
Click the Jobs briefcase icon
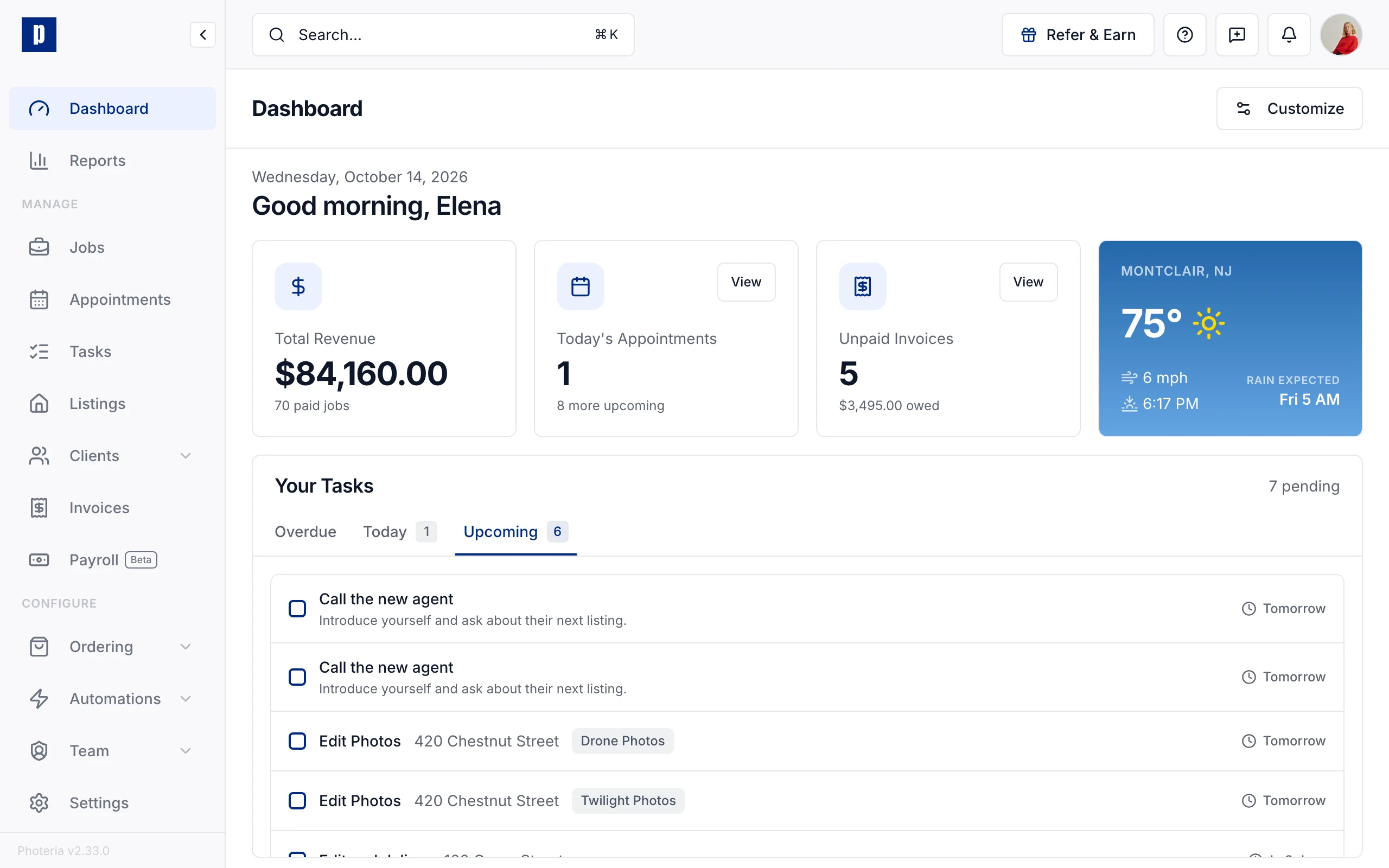click(39, 247)
